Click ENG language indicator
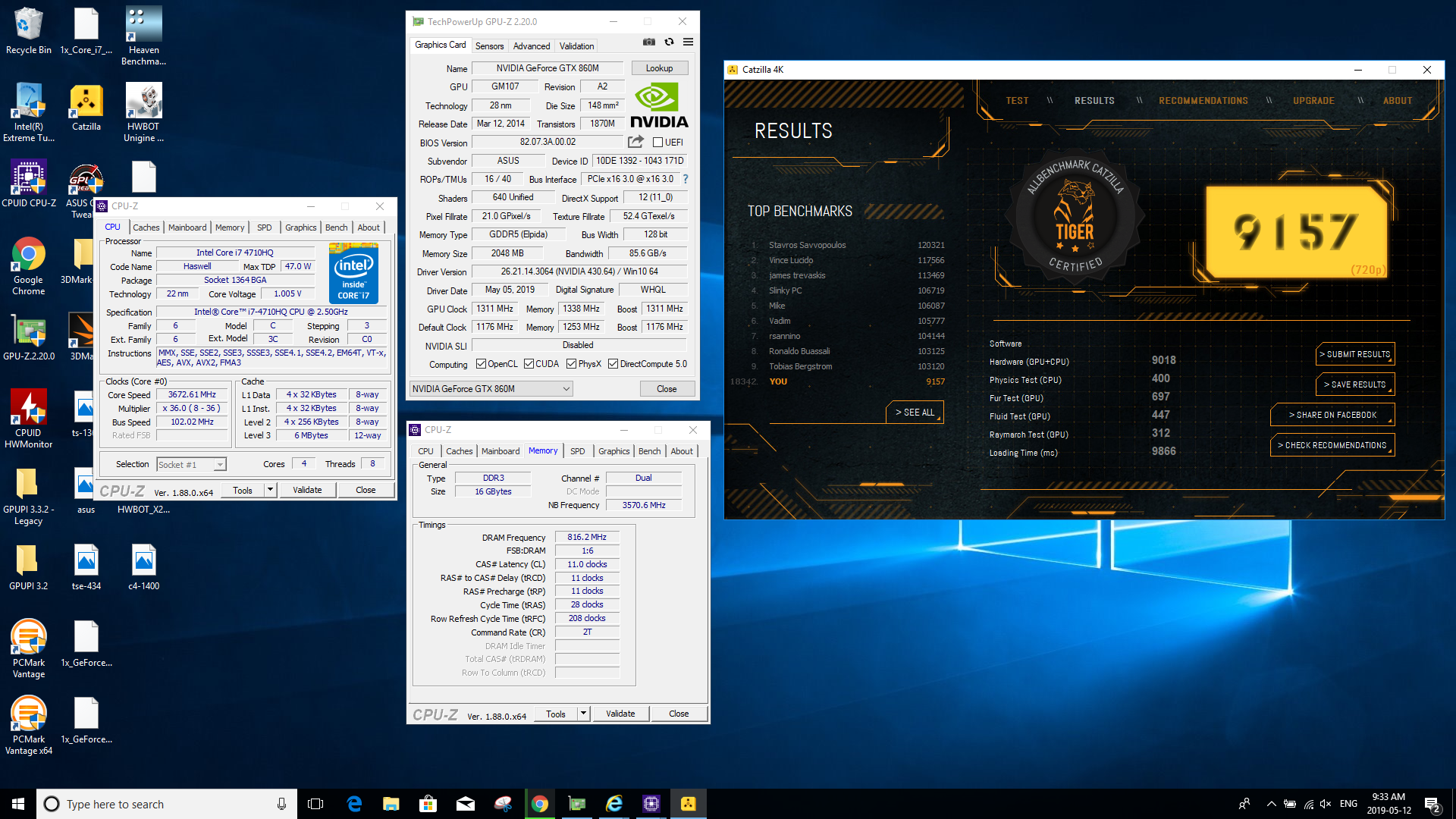The width and height of the screenshot is (1456, 819). (x=1348, y=804)
